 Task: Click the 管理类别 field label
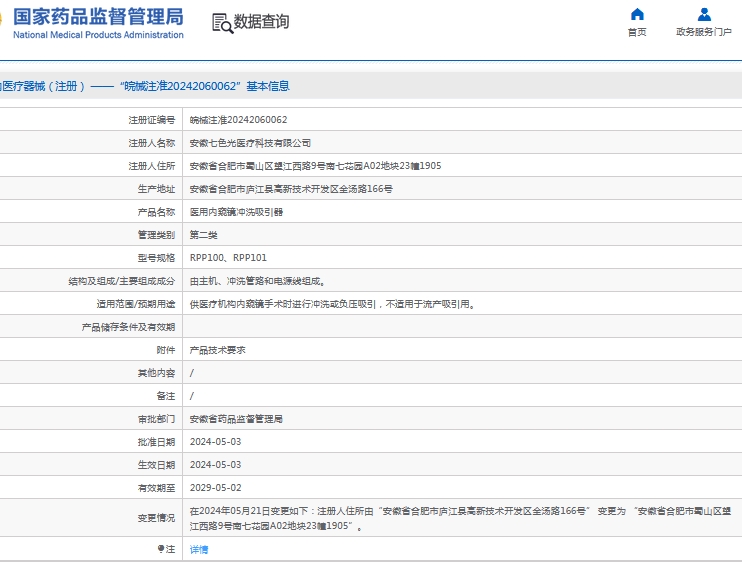click(x=156, y=235)
